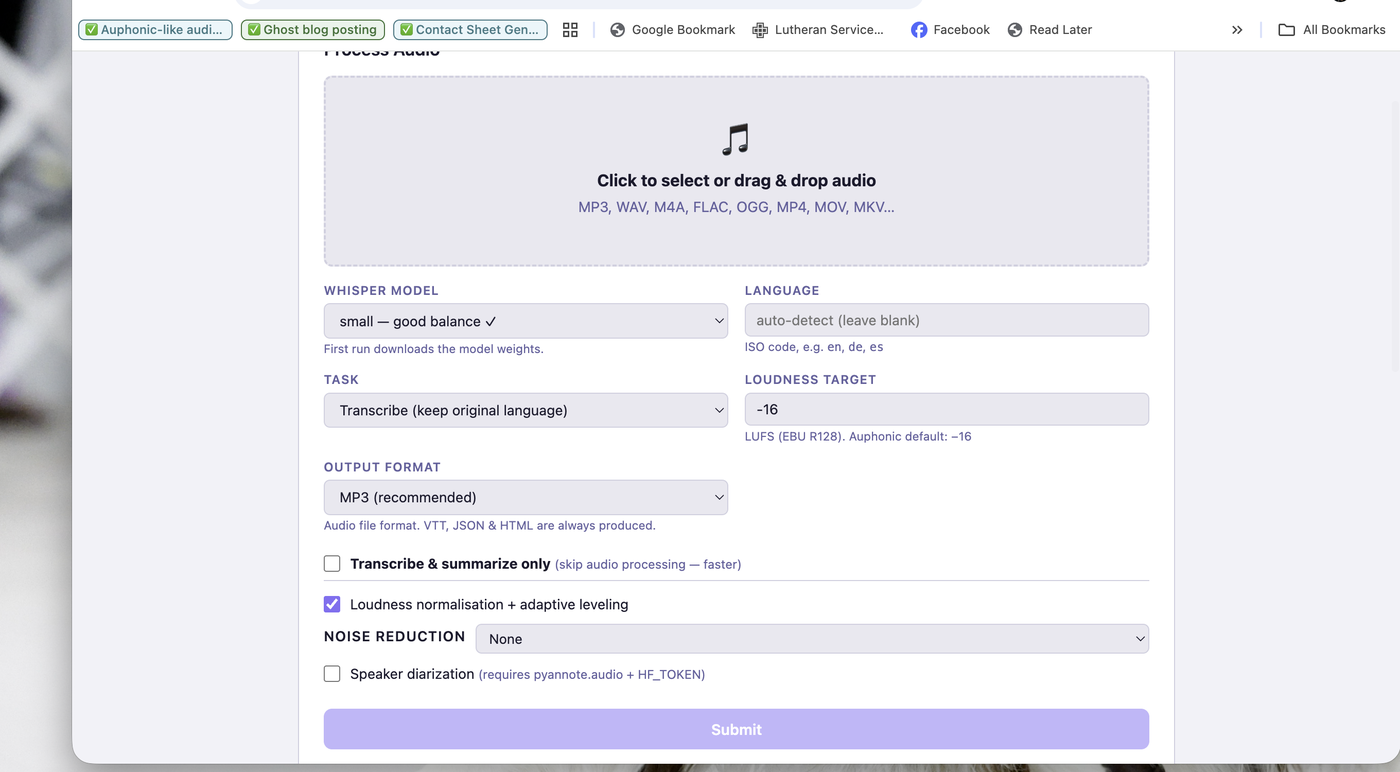
Task: Open the Whisper Model dropdown
Action: 526,321
